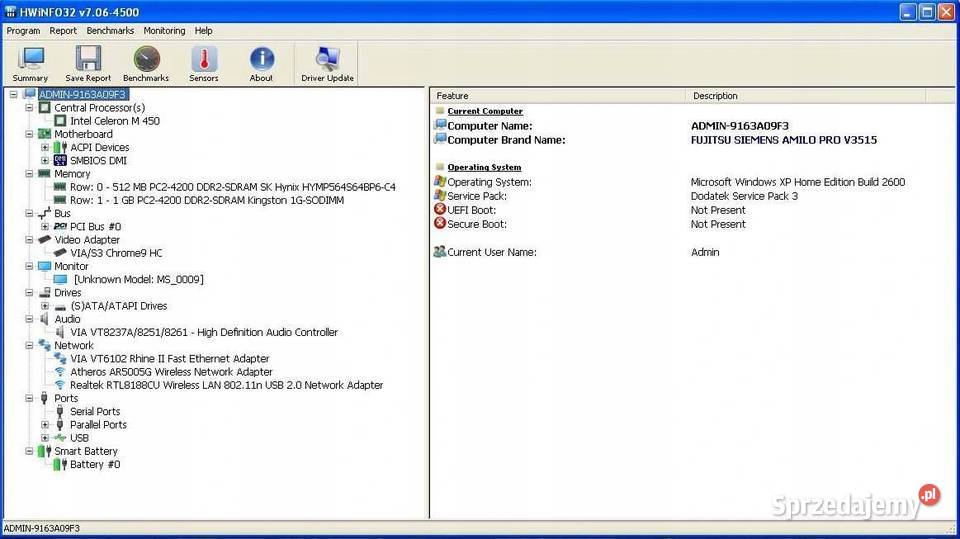960x539 pixels.
Task: Select memory Row: 0 SK Hynix module
Action: tap(233, 187)
